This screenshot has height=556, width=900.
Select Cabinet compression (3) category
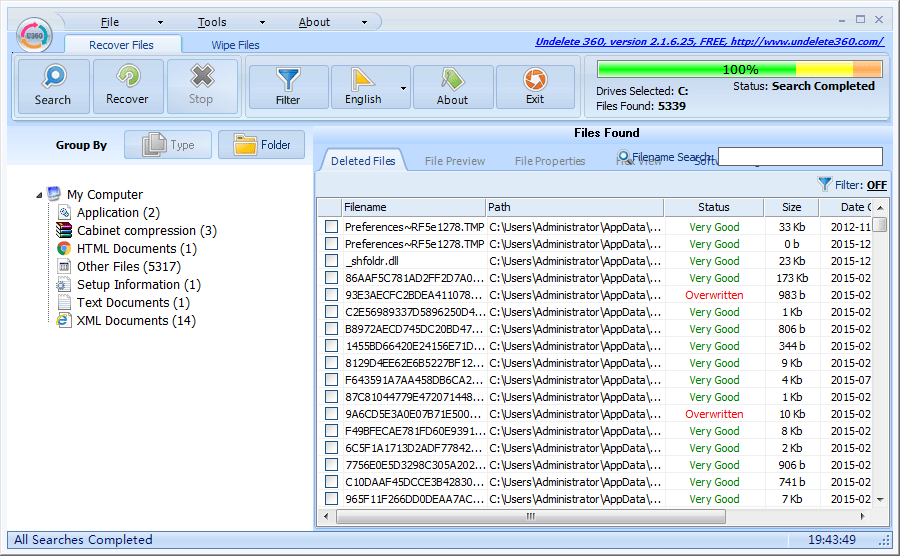pos(147,231)
